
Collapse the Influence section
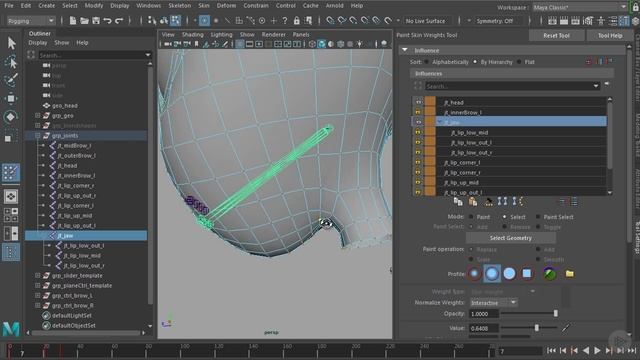404,50
